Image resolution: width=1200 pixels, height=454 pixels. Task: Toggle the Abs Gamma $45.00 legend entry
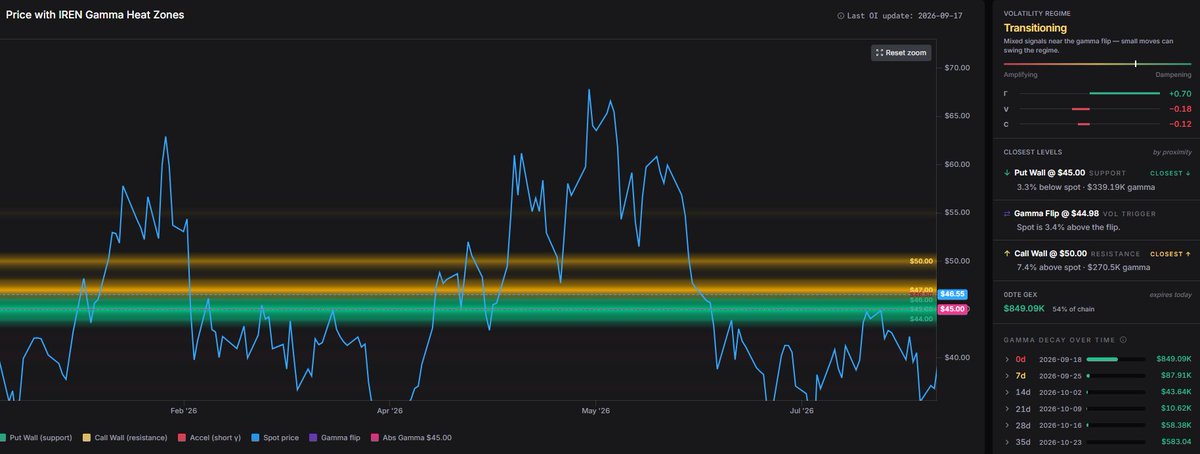pos(411,438)
